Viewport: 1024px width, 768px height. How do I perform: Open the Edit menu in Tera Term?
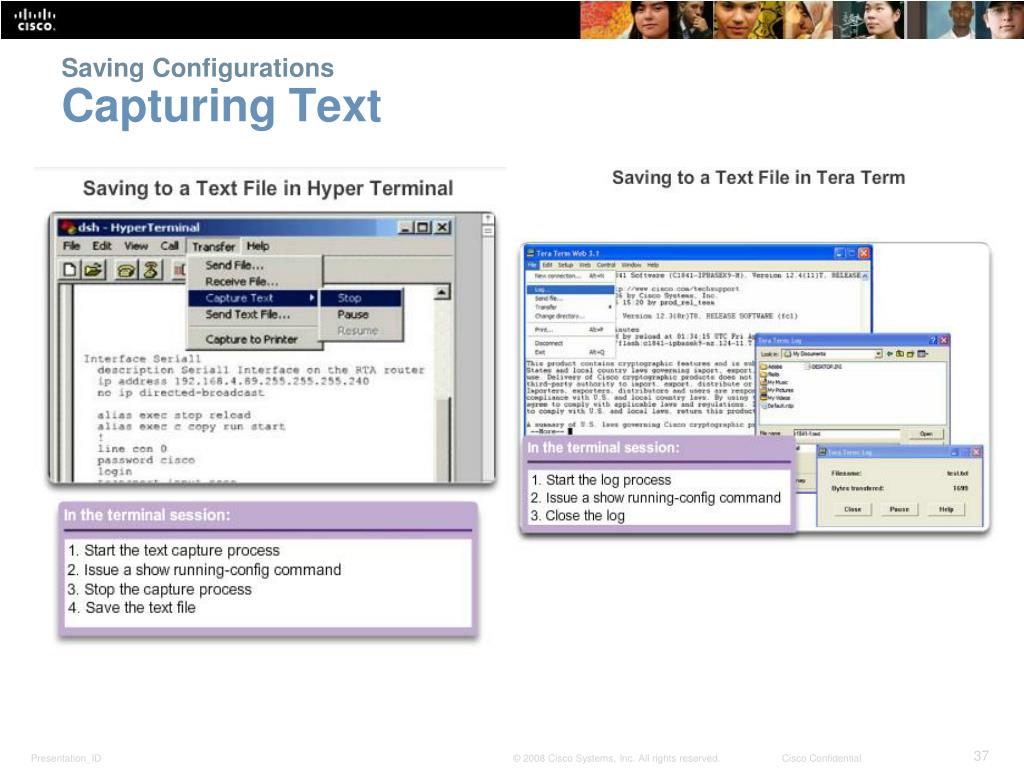(547, 265)
